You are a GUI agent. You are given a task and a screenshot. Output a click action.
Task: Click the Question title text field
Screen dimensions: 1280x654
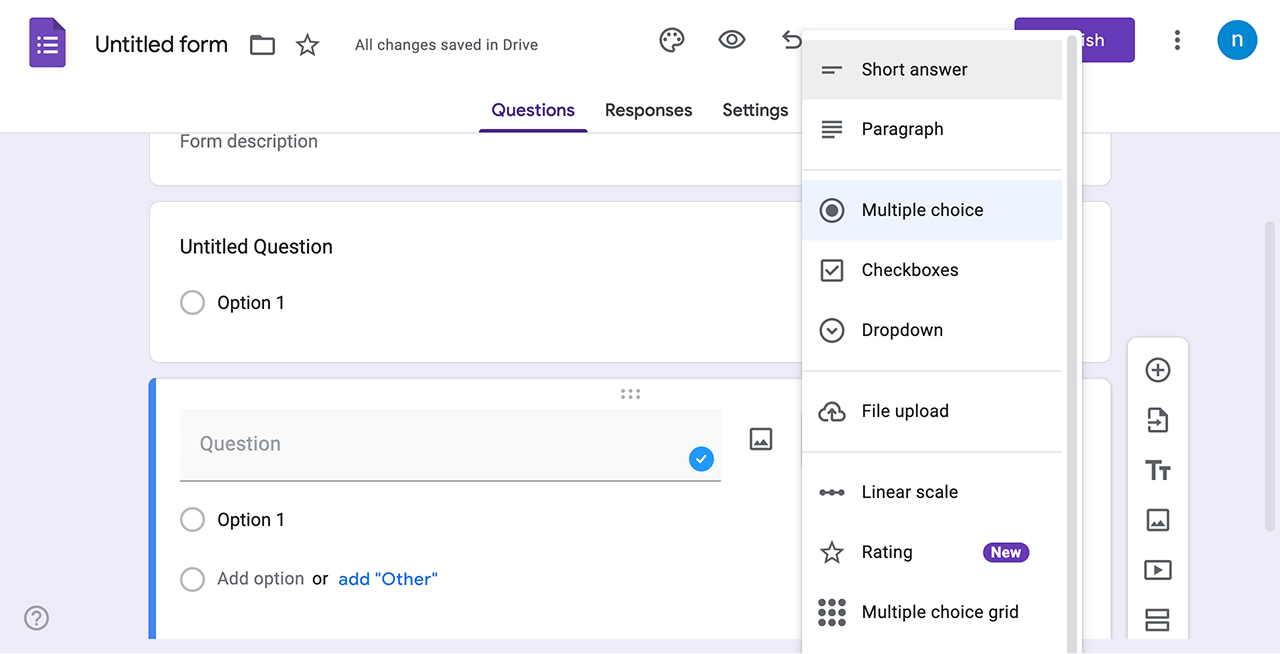pos(400,443)
